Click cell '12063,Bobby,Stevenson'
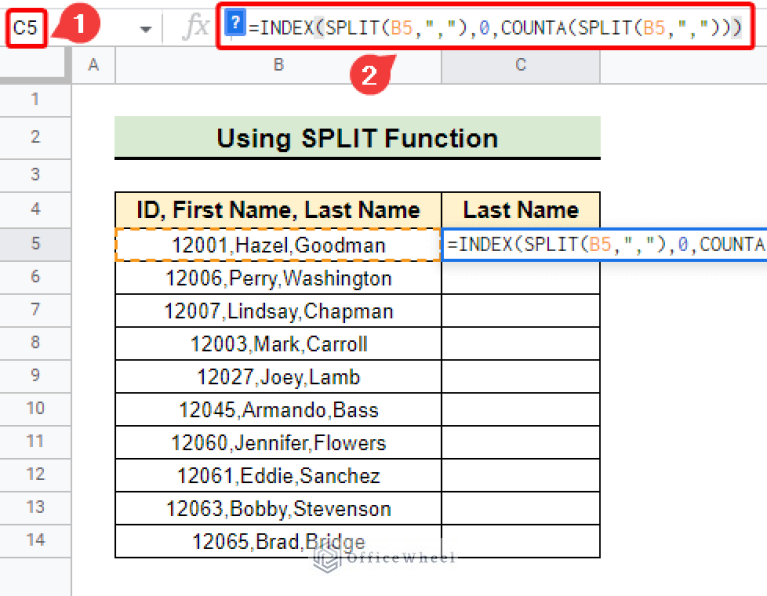767x596 pixels. pyautogui.click(x=278, y=508)
